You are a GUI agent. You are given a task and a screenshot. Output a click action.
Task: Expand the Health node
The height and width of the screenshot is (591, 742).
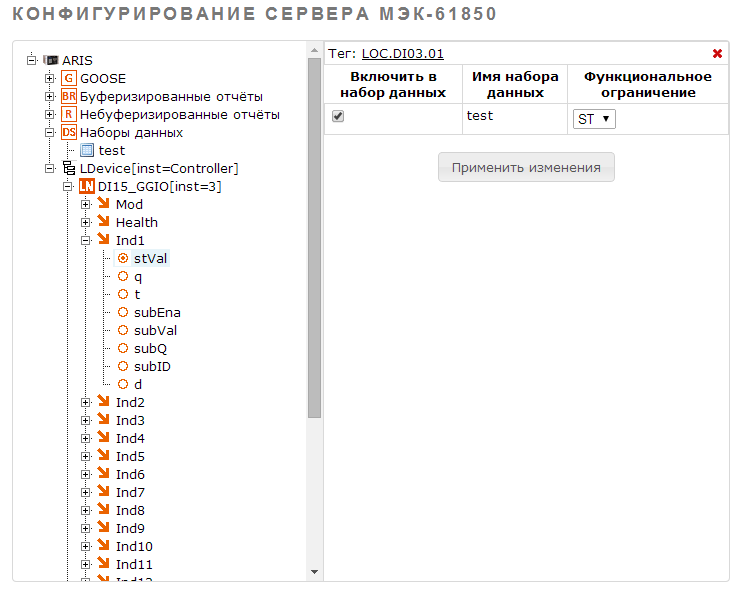tap(86, 222)
